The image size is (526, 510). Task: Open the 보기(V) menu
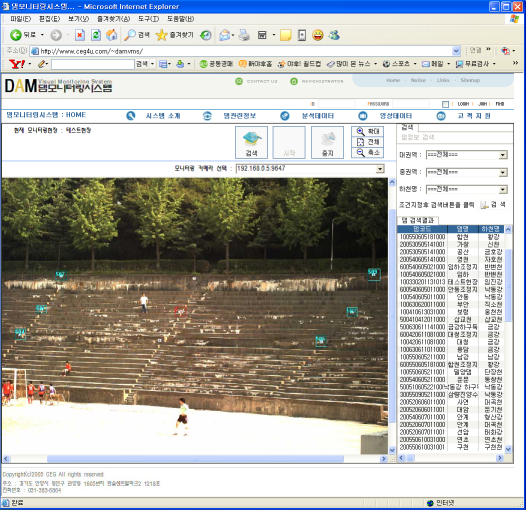click(x=78, y=19)
